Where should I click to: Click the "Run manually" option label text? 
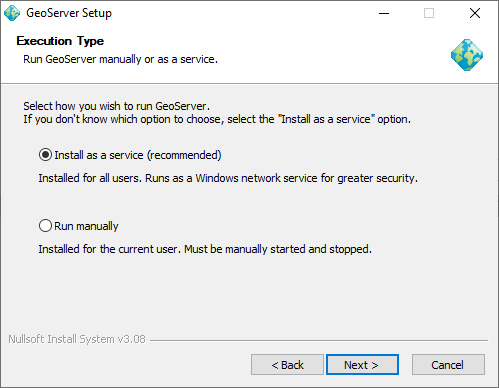tap(86, 226)
